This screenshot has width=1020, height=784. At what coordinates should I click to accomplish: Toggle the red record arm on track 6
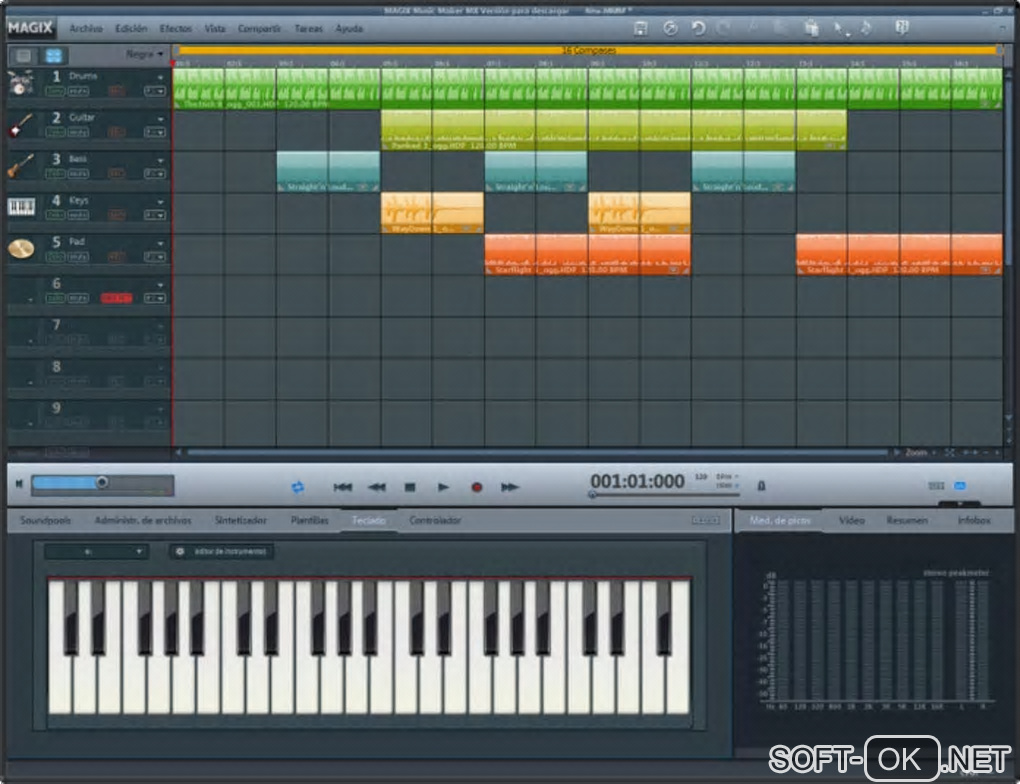point(116,298)
